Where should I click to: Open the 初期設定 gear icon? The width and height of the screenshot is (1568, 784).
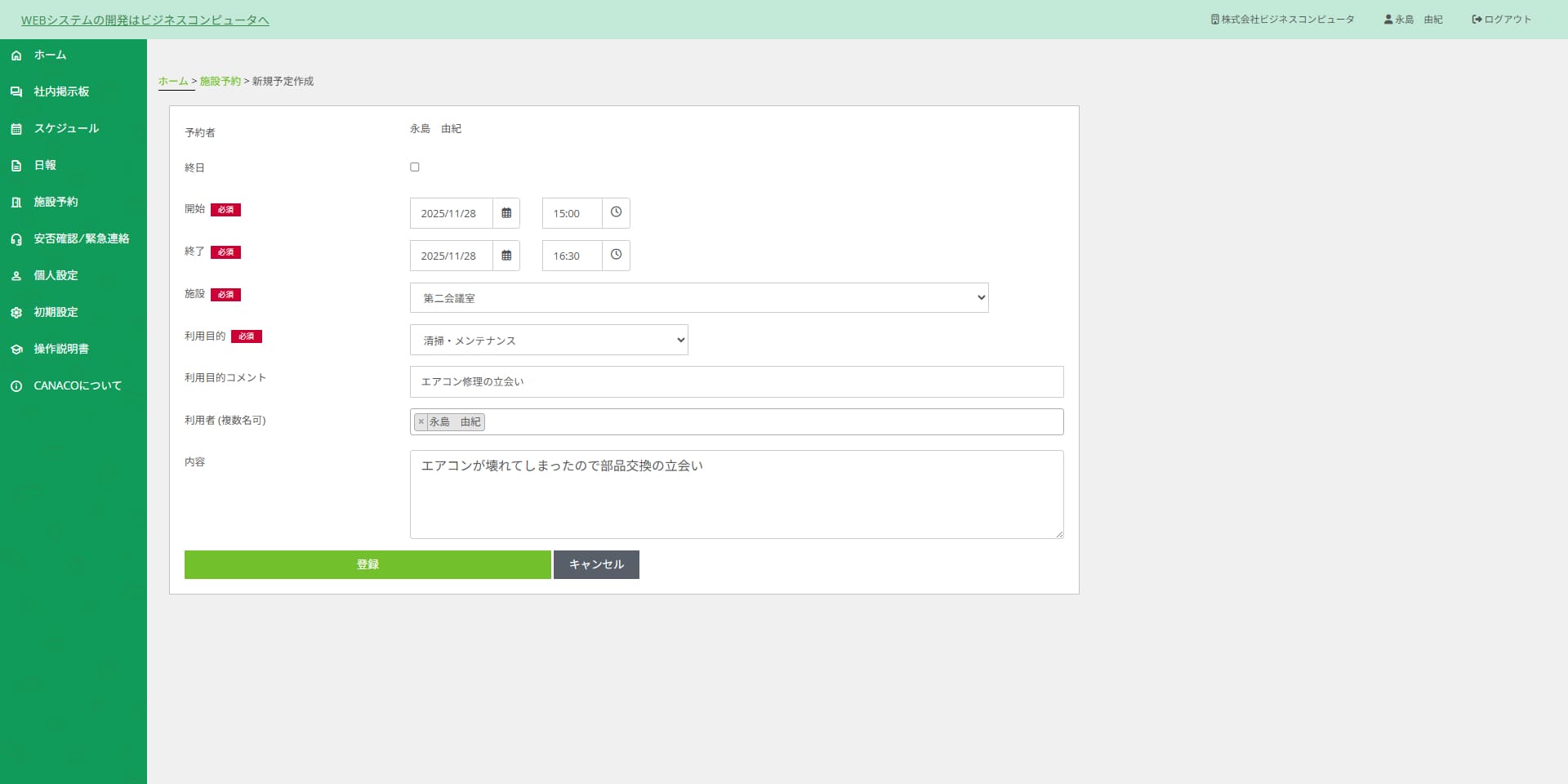point(16,312)
